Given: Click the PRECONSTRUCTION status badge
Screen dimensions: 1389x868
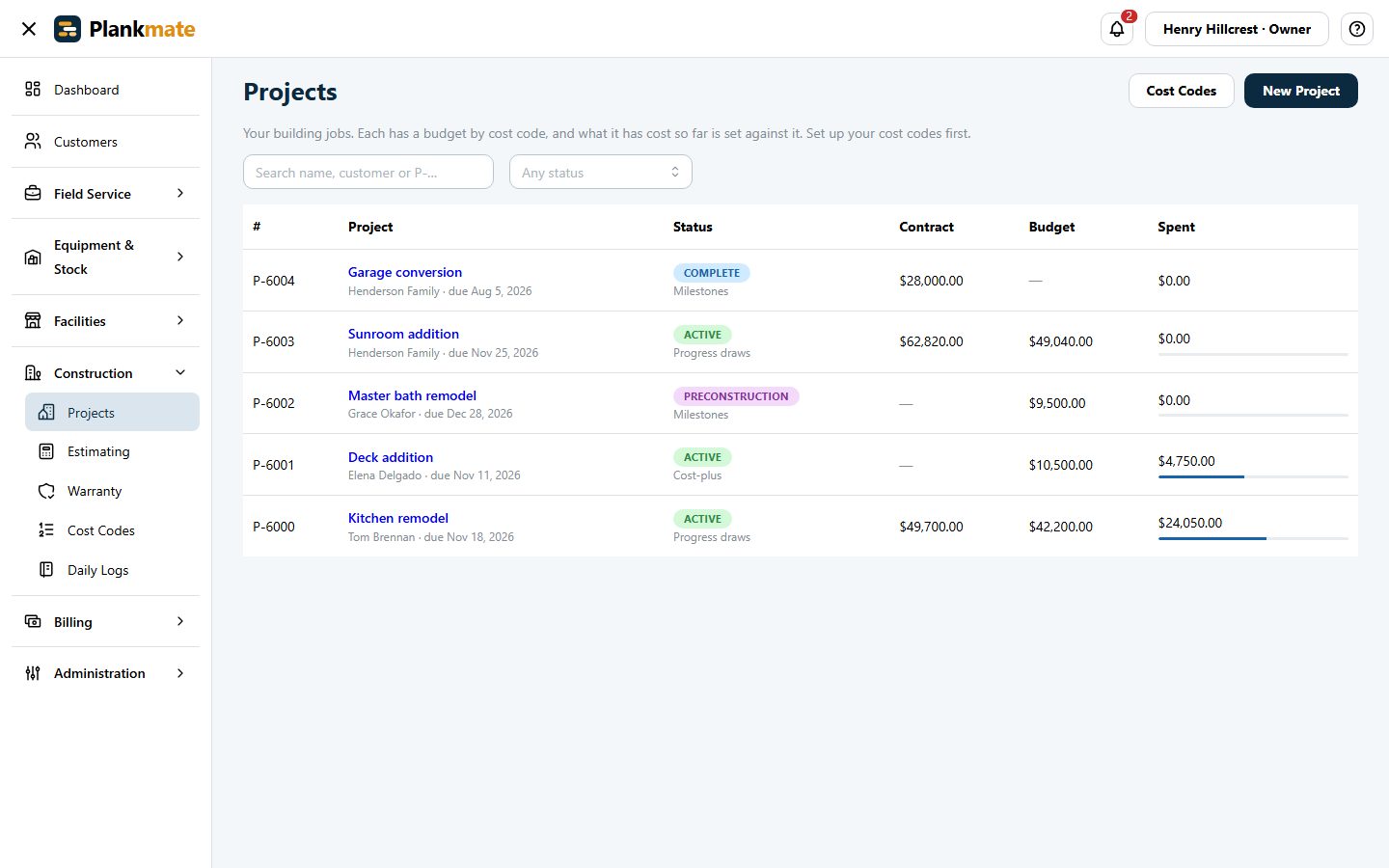Looking at the screenshot, I should 736,396.
